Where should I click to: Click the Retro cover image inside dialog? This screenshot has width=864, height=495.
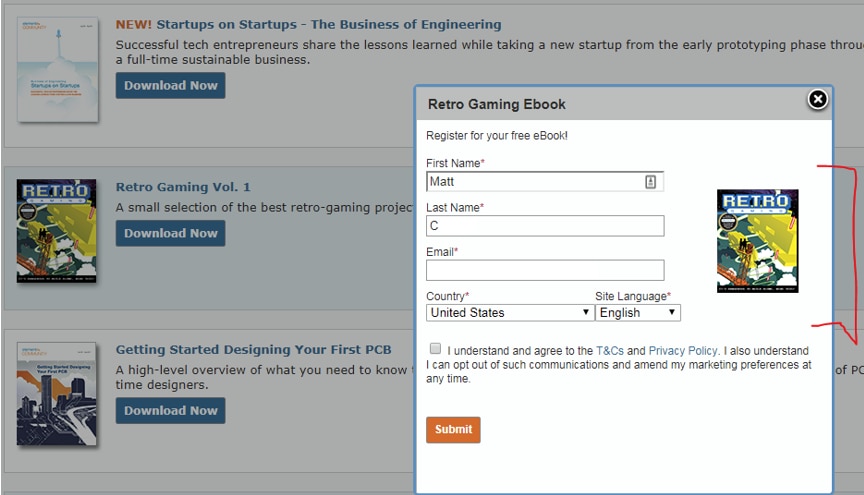tap(757, 241)
